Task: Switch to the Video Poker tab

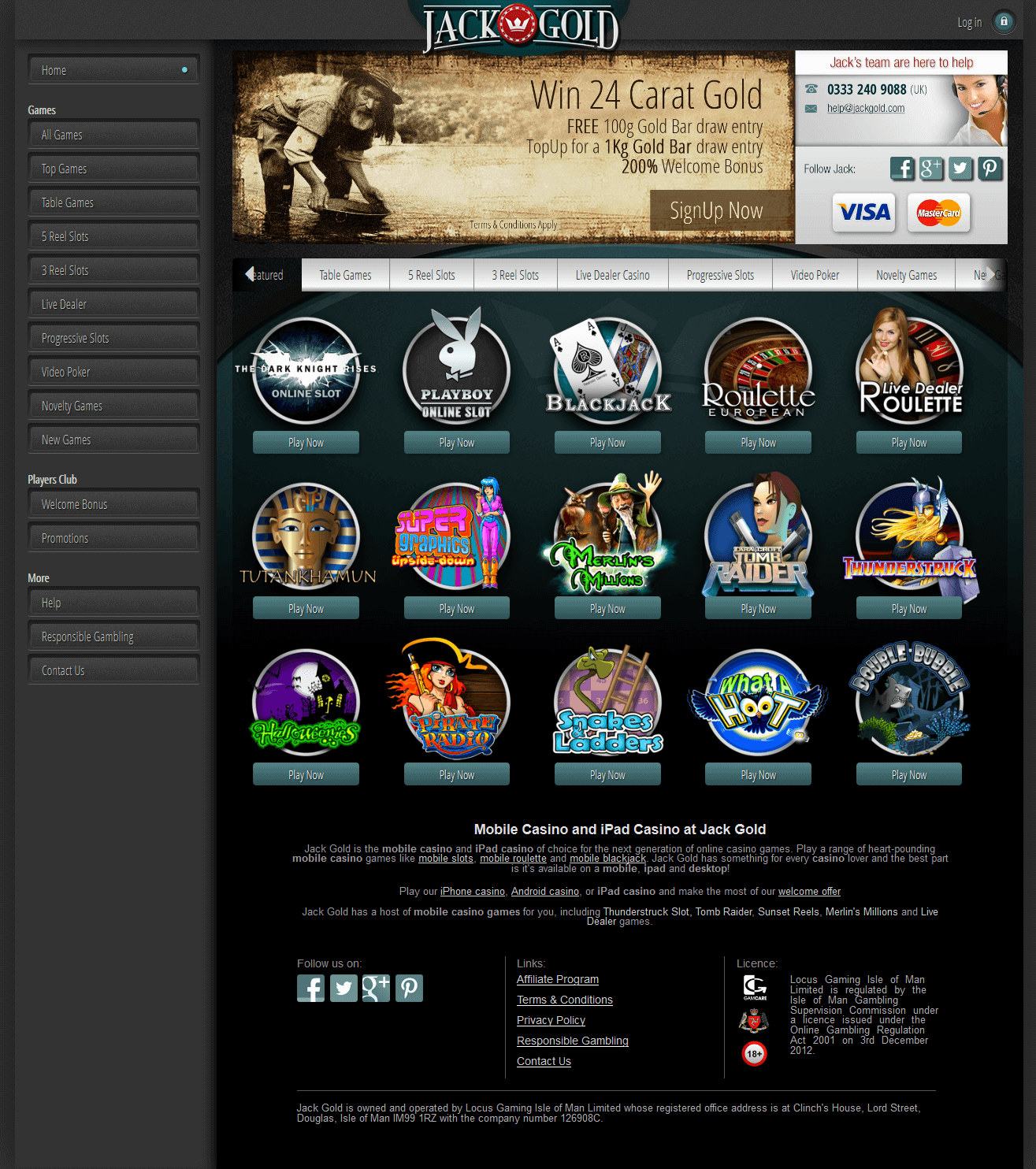Action: [815, 275]
